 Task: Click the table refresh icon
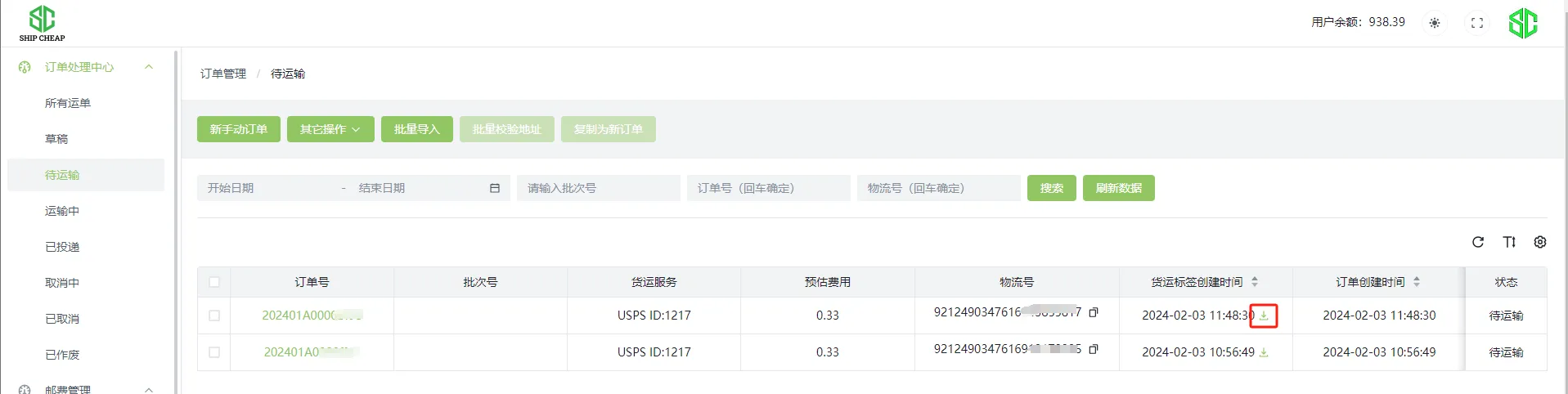coord(1477,242)
